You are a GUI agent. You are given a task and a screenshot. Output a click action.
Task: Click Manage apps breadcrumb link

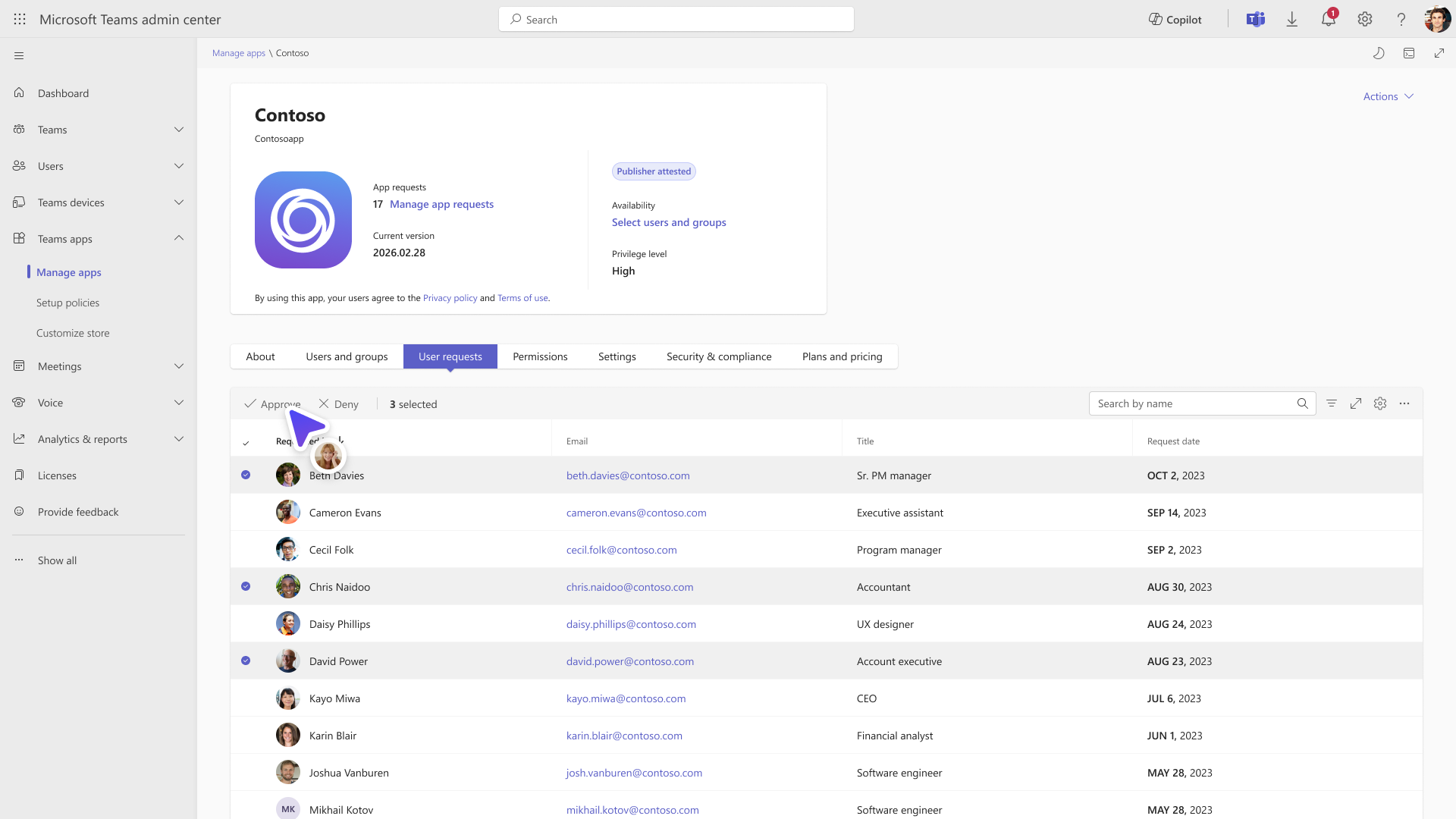(x=239, y=53)
